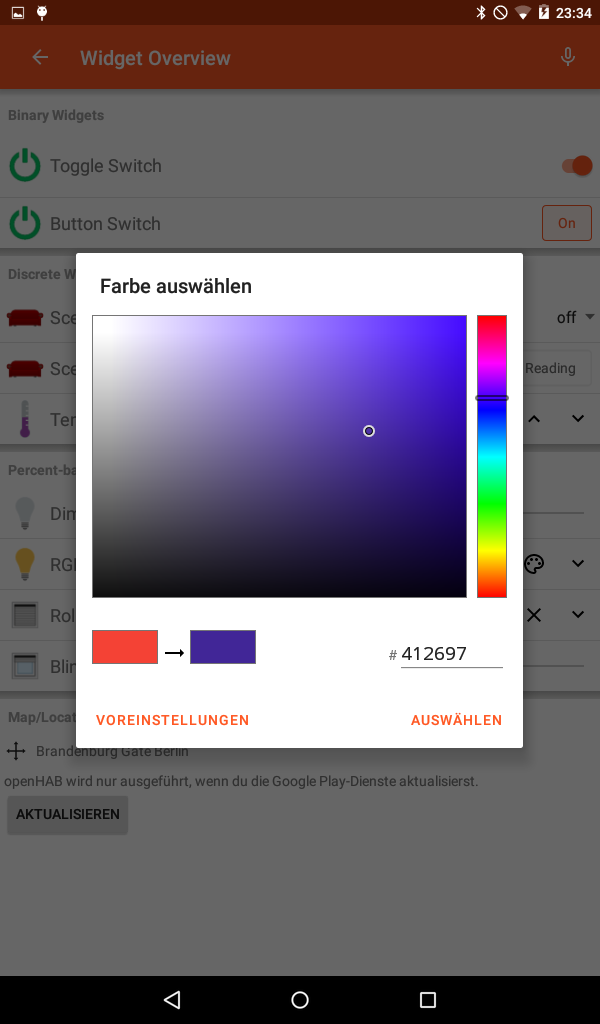Tap the Android back navigation button
This screenshot has height=1024, width=600.
click(172, 999)
